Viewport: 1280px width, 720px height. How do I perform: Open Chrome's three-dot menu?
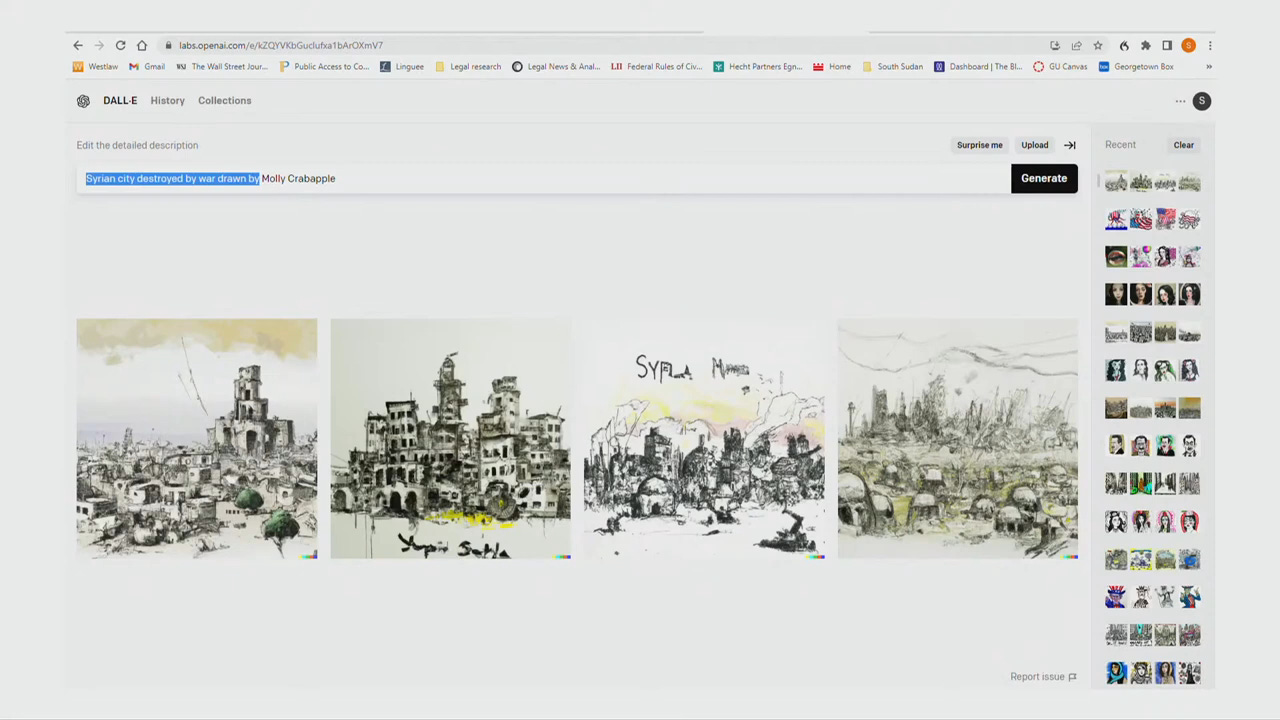point(1210,45)
